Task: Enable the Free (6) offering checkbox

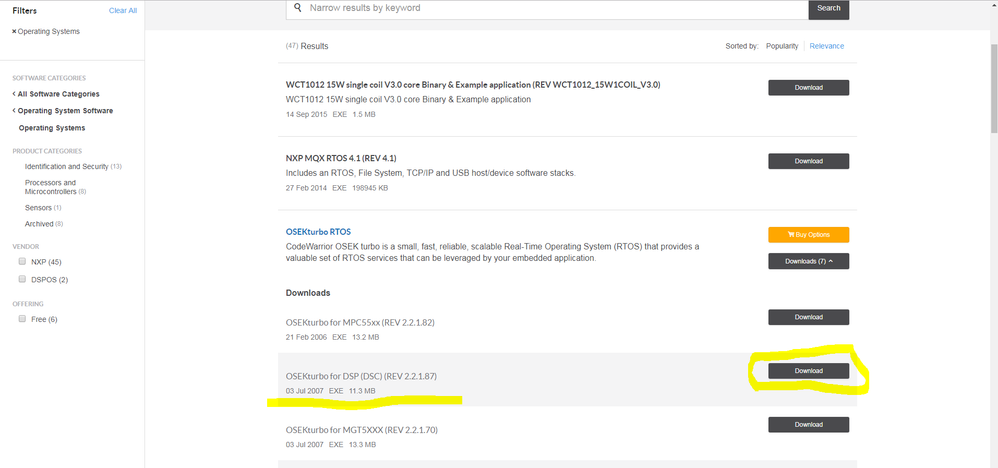Action: (x=22, y=318)
